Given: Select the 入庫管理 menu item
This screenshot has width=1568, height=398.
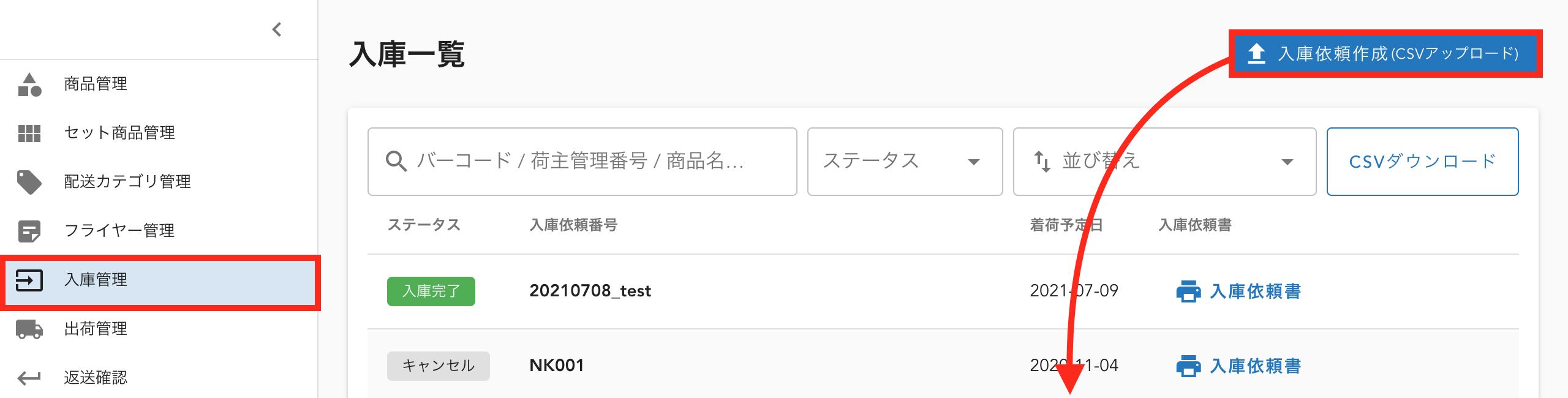Looking at the screenshot, I should pos(95,280).
